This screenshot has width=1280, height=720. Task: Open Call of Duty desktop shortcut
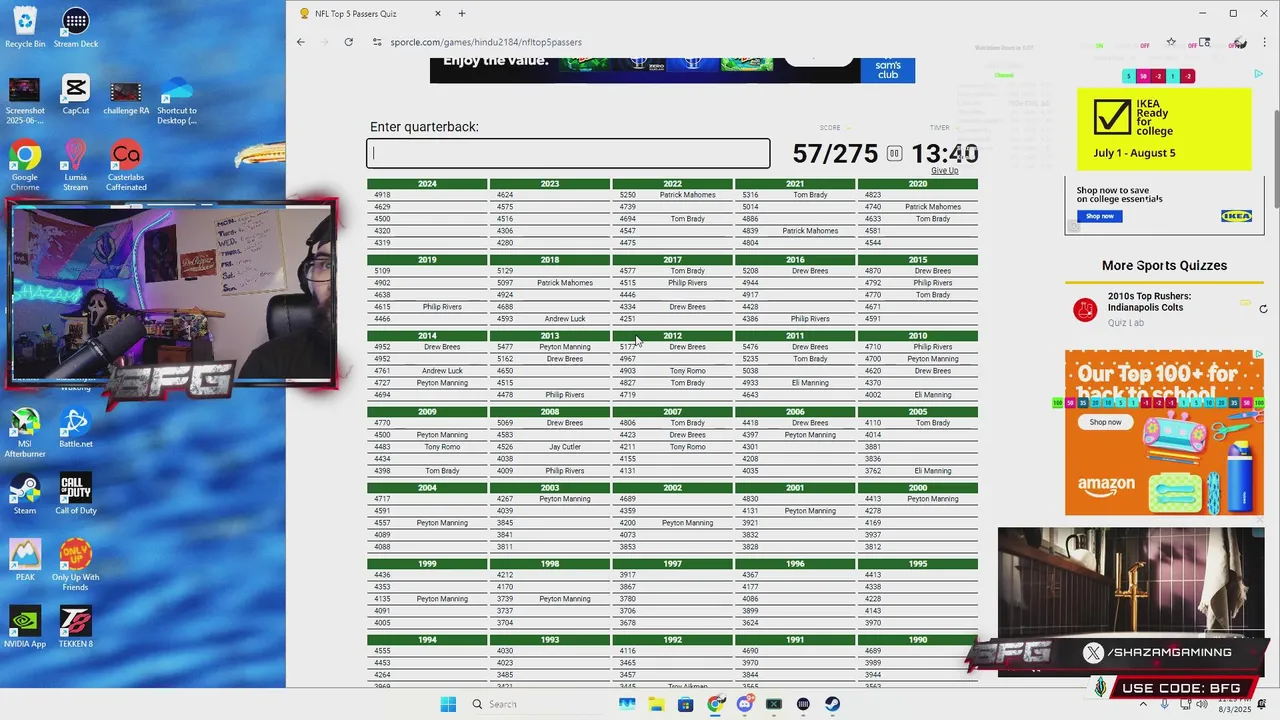click(76, 494)
